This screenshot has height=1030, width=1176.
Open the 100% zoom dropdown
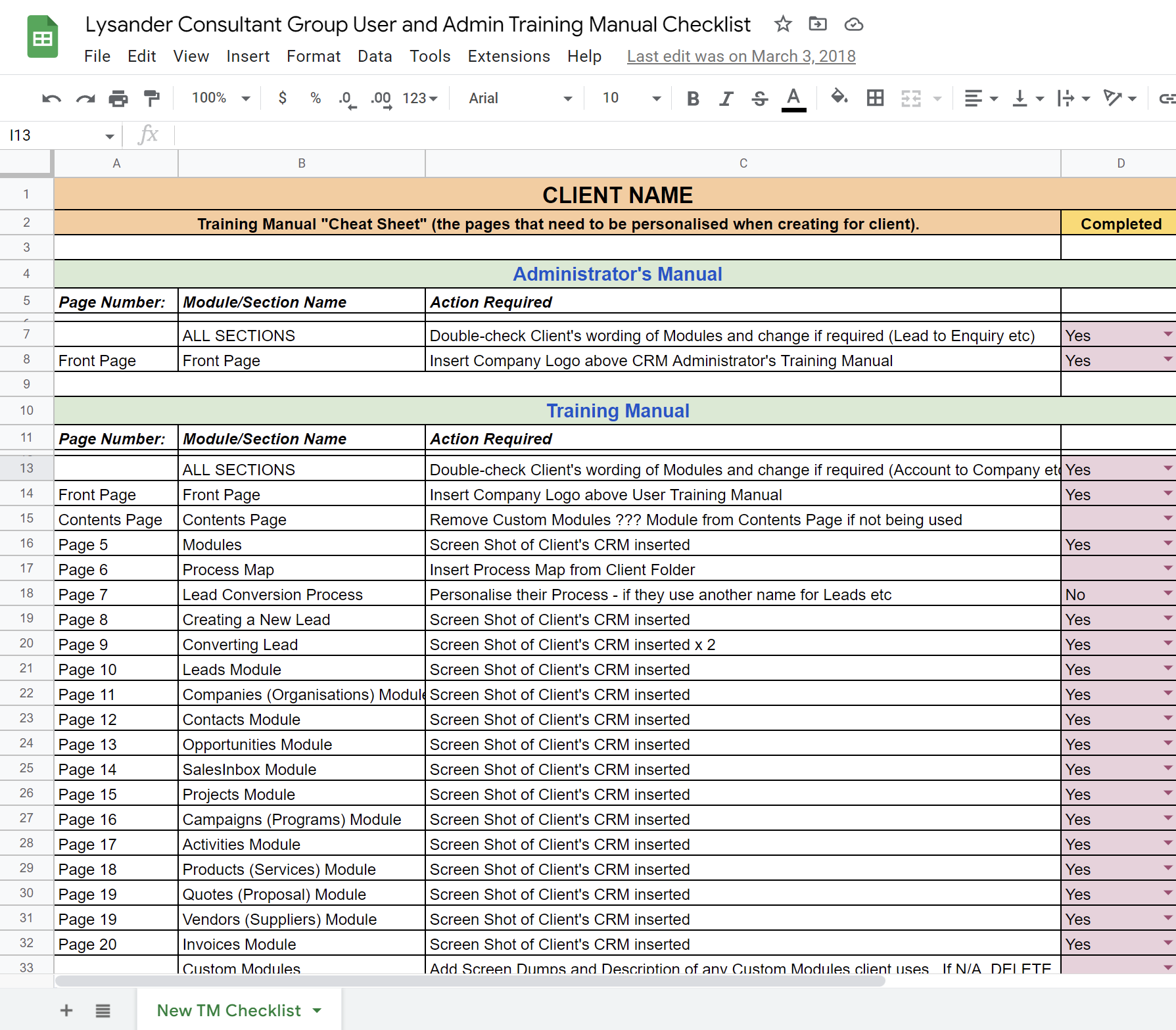click(220, 99)
